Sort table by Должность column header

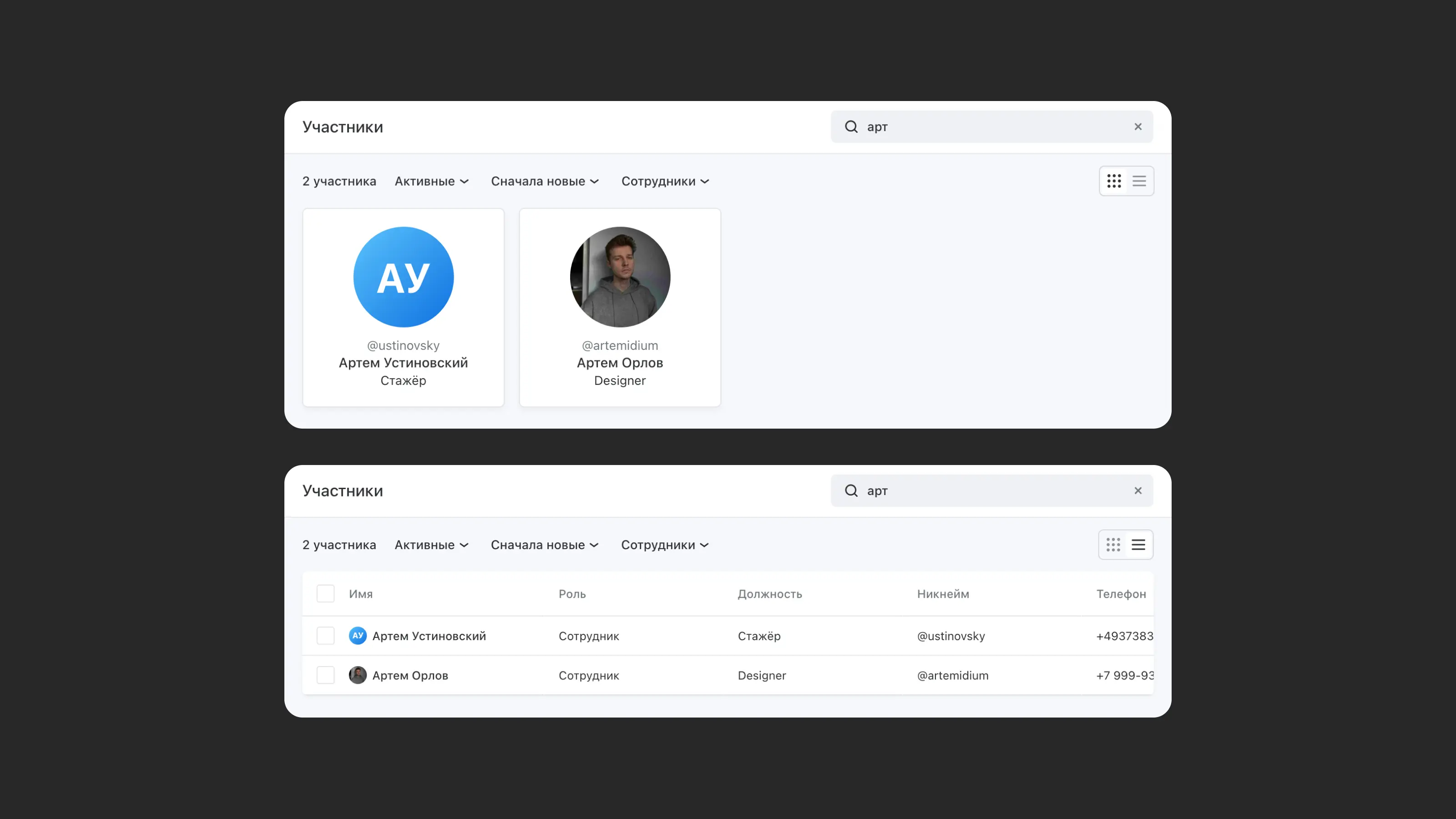[x=769, y=593]
